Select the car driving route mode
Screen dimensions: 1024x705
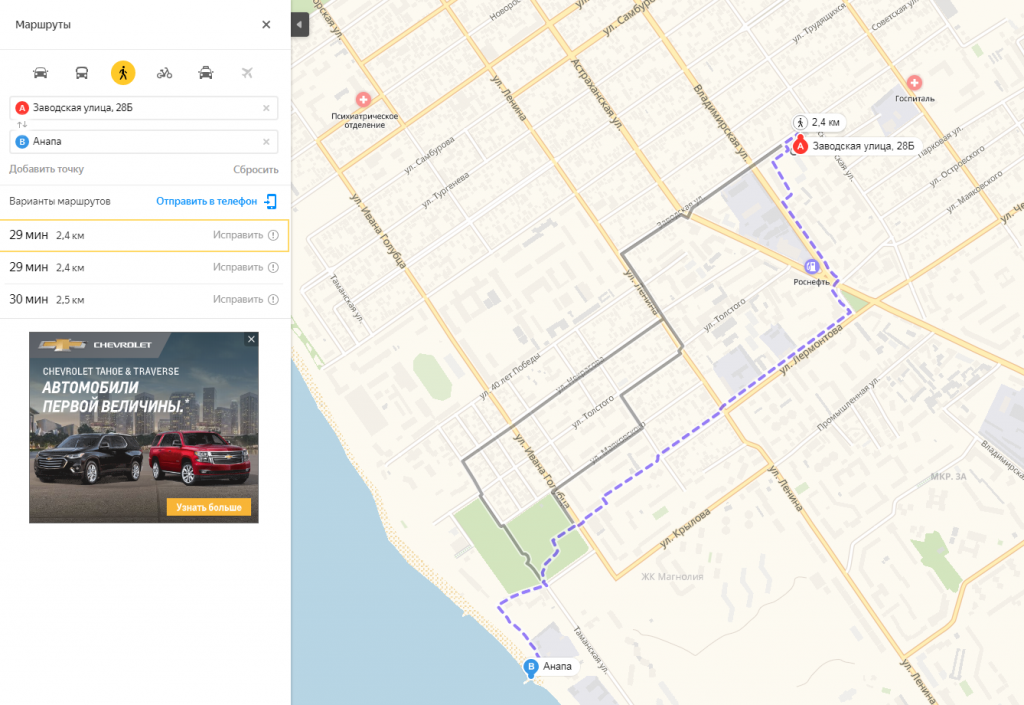pyautogui.click(x=40, y=72)
